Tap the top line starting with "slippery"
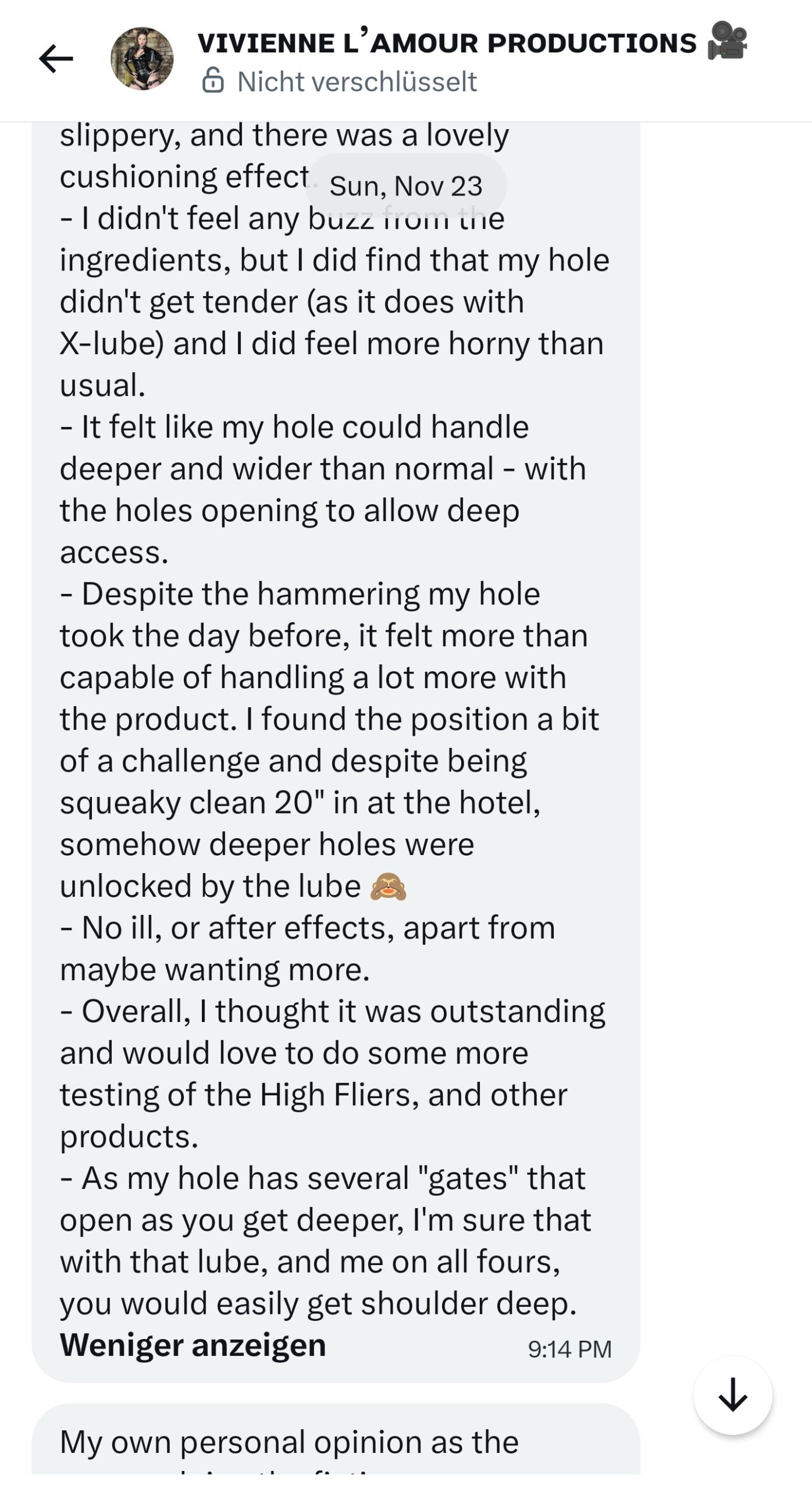The height and width of the screenshot is (1489, 812). point(284,135)
